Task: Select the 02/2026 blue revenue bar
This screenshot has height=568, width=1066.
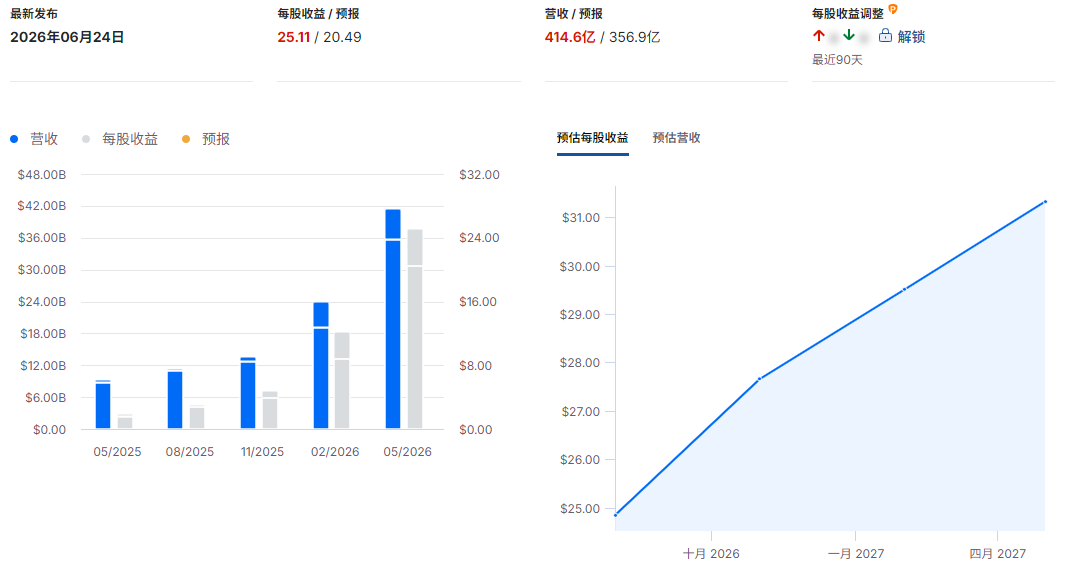Action: tap(321, 365)
